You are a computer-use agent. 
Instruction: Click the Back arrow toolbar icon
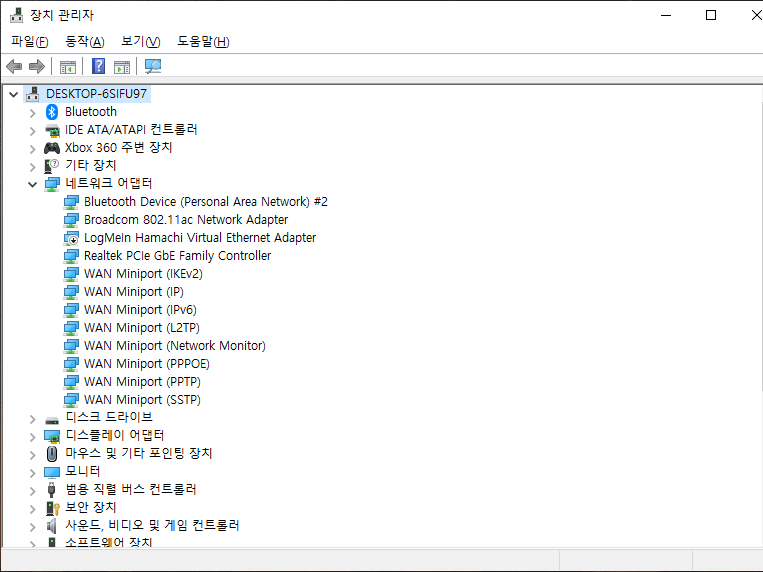[x=14, y=66]
